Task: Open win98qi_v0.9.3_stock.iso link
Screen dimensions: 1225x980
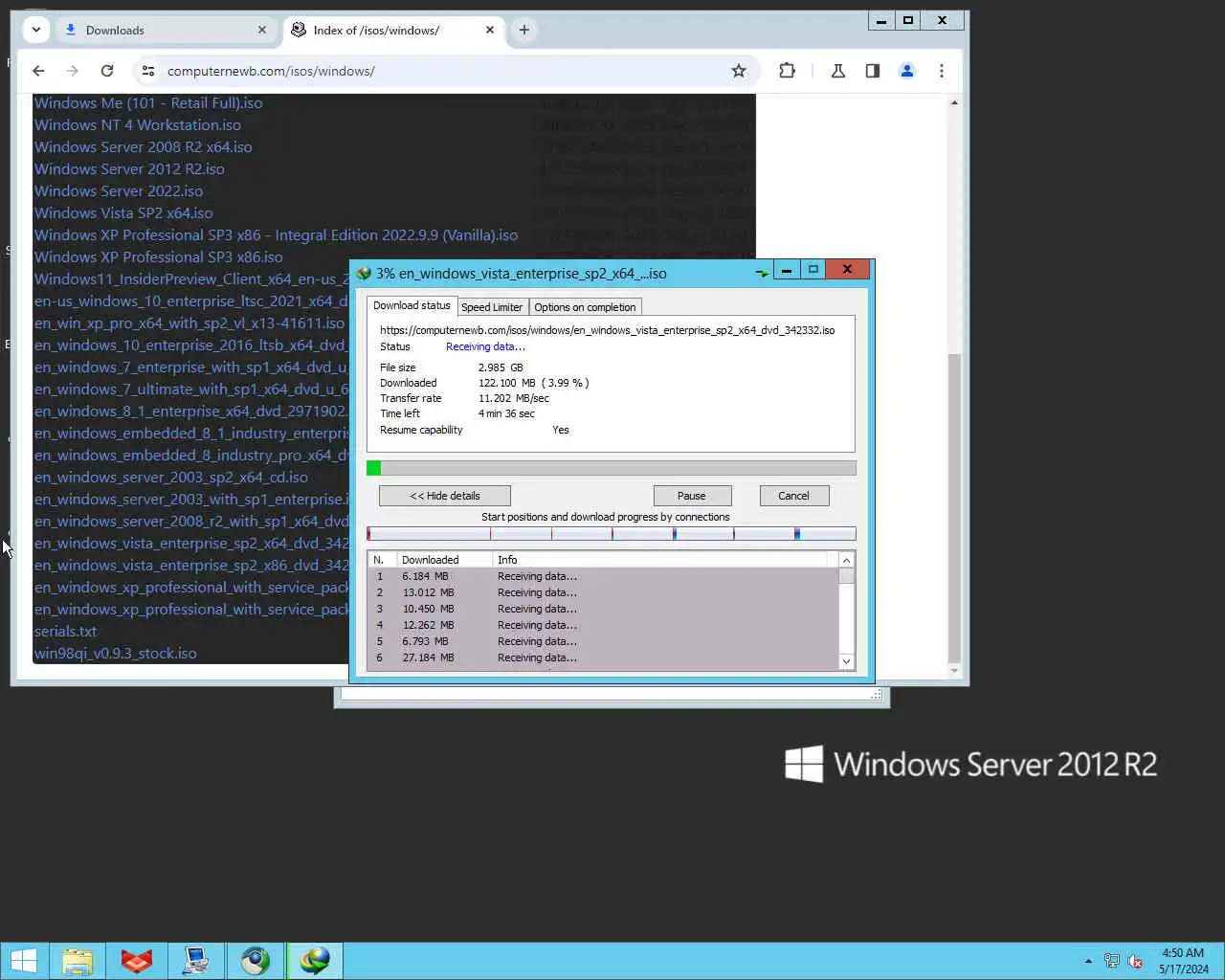Action: click(116, 654)
